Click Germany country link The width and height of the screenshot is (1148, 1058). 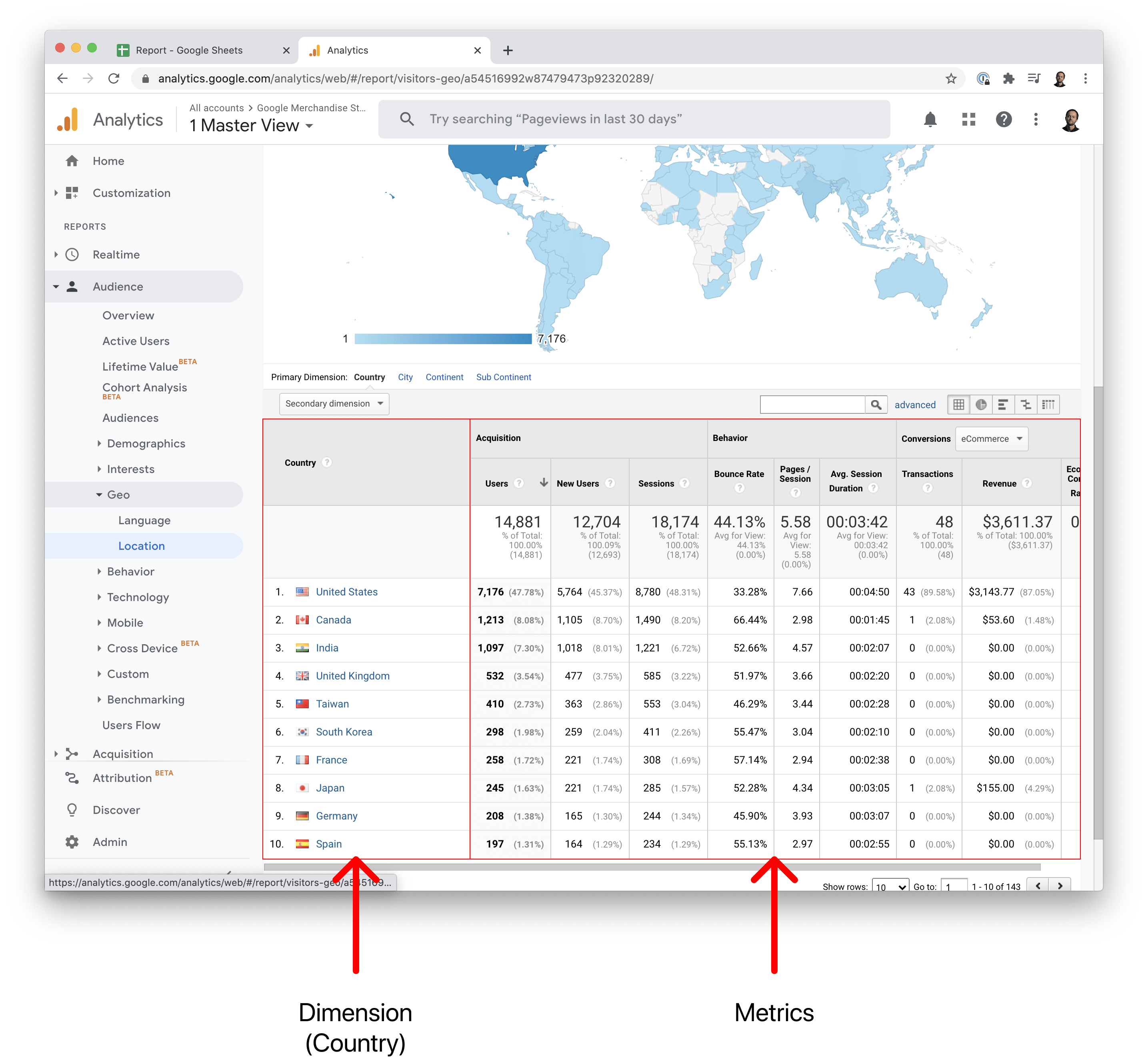tap(336, 816)
